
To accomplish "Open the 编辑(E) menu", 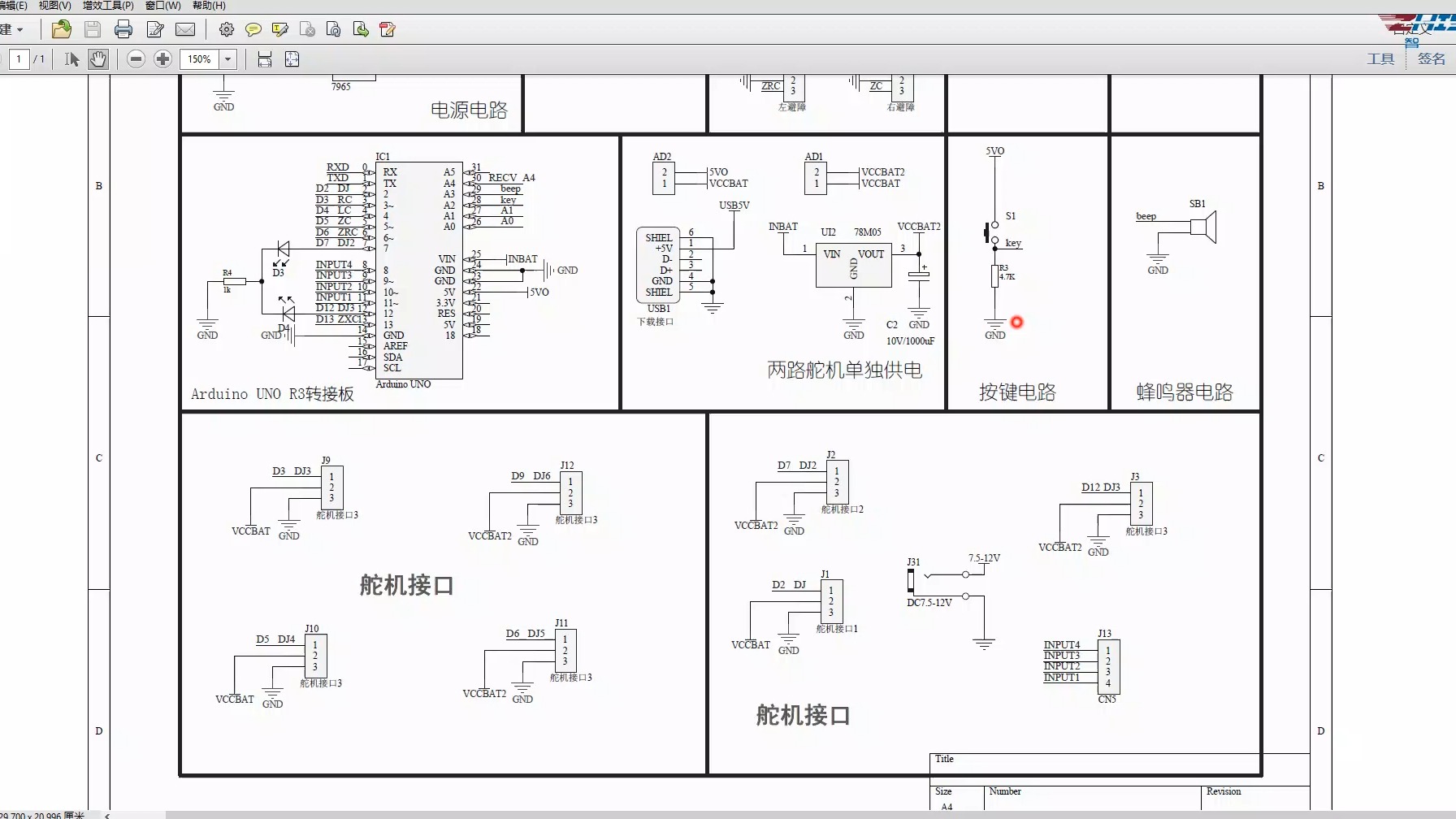I will click(12, 6).
